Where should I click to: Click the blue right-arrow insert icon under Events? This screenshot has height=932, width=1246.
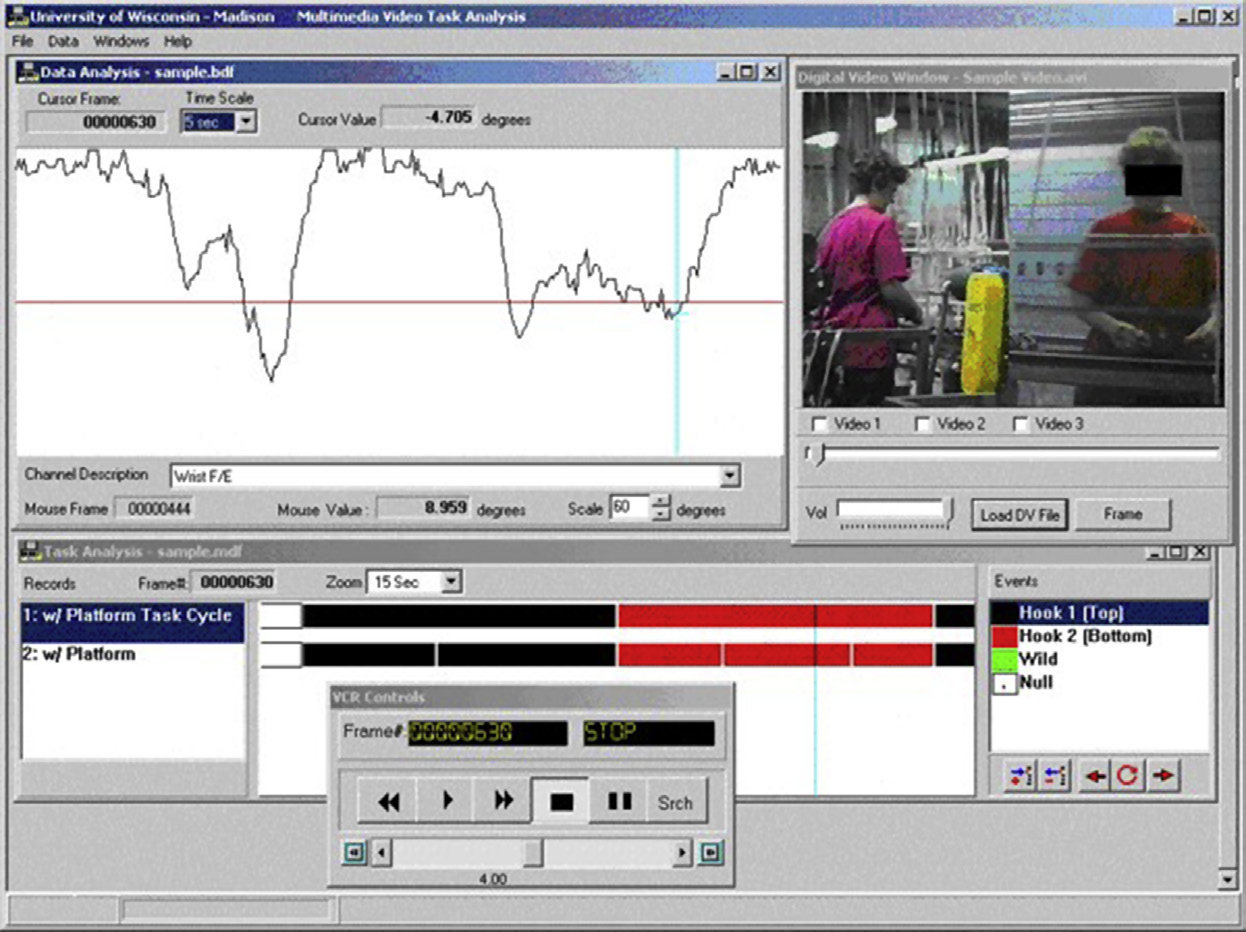1020,776
